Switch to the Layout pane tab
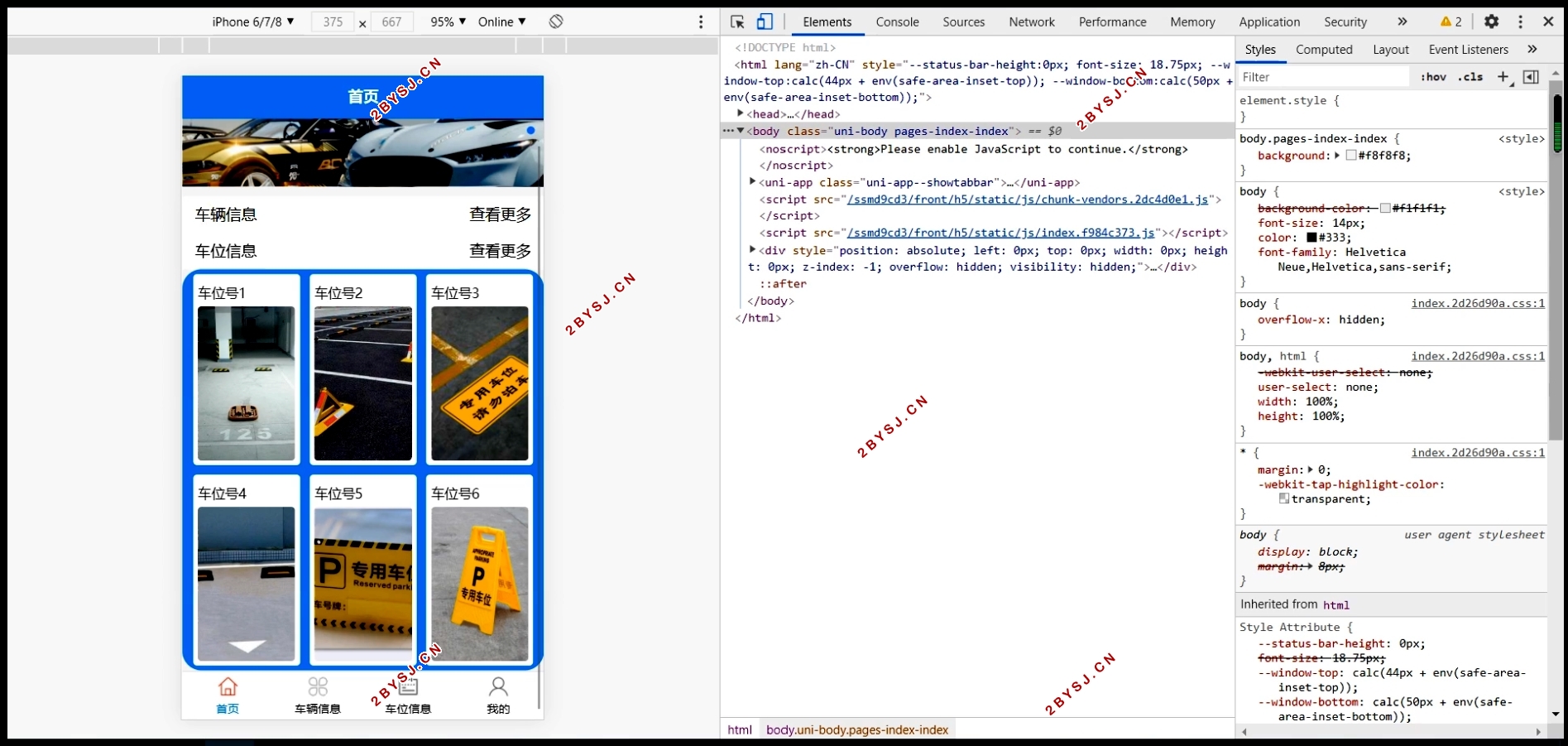 tap(1391, 50)
